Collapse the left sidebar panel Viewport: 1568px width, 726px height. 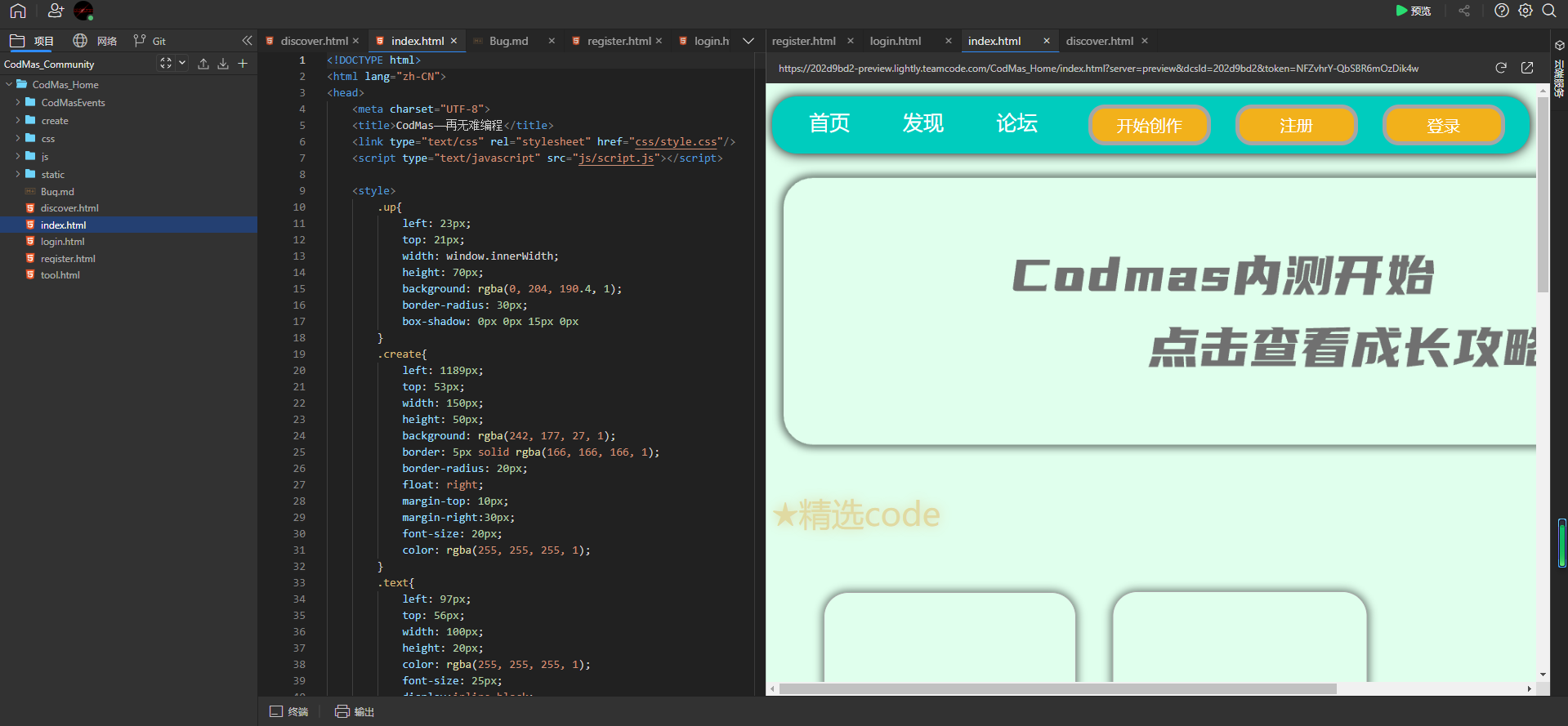248,41
